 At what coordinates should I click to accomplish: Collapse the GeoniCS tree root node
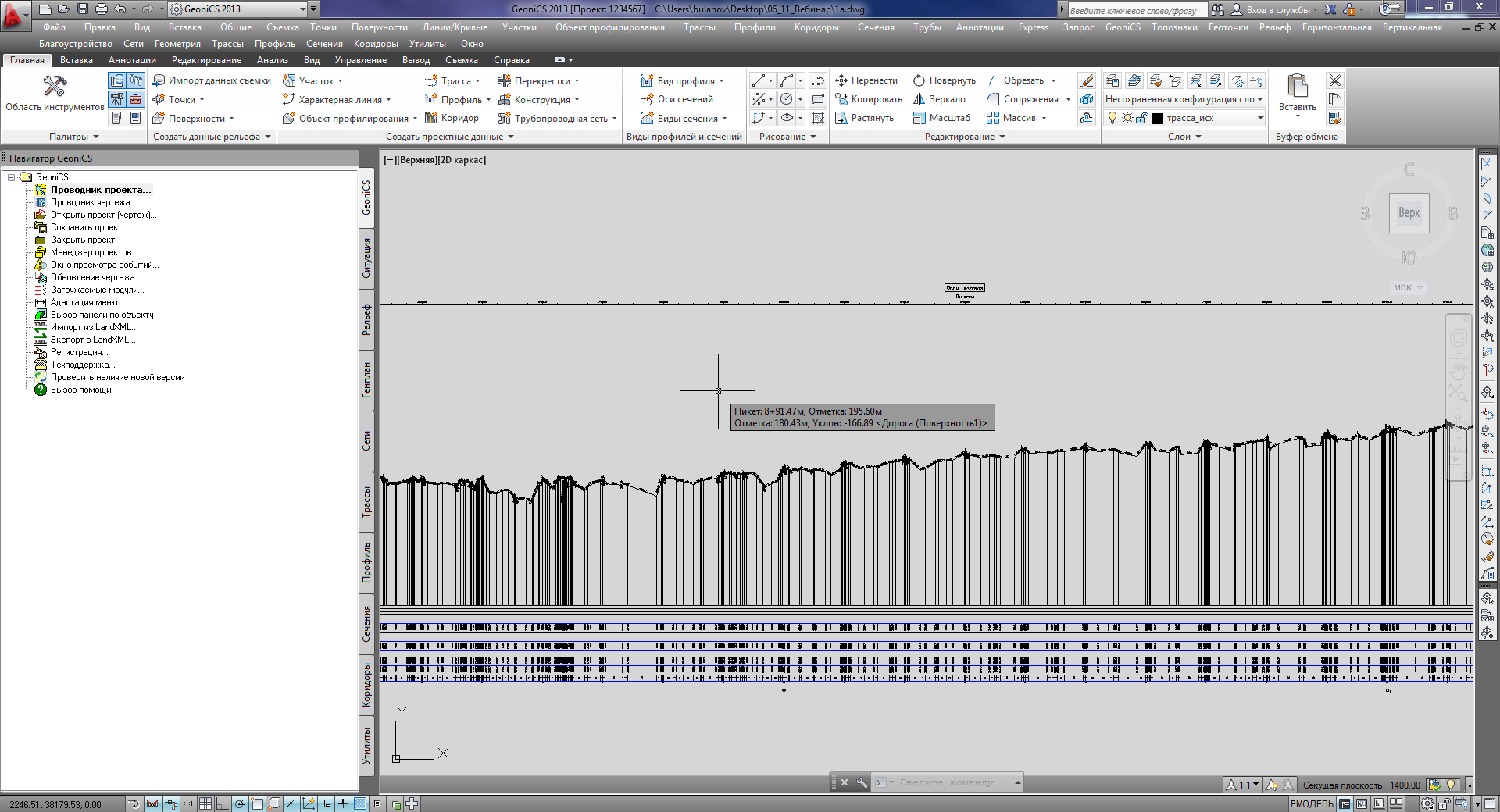click(x=12, y=177)
